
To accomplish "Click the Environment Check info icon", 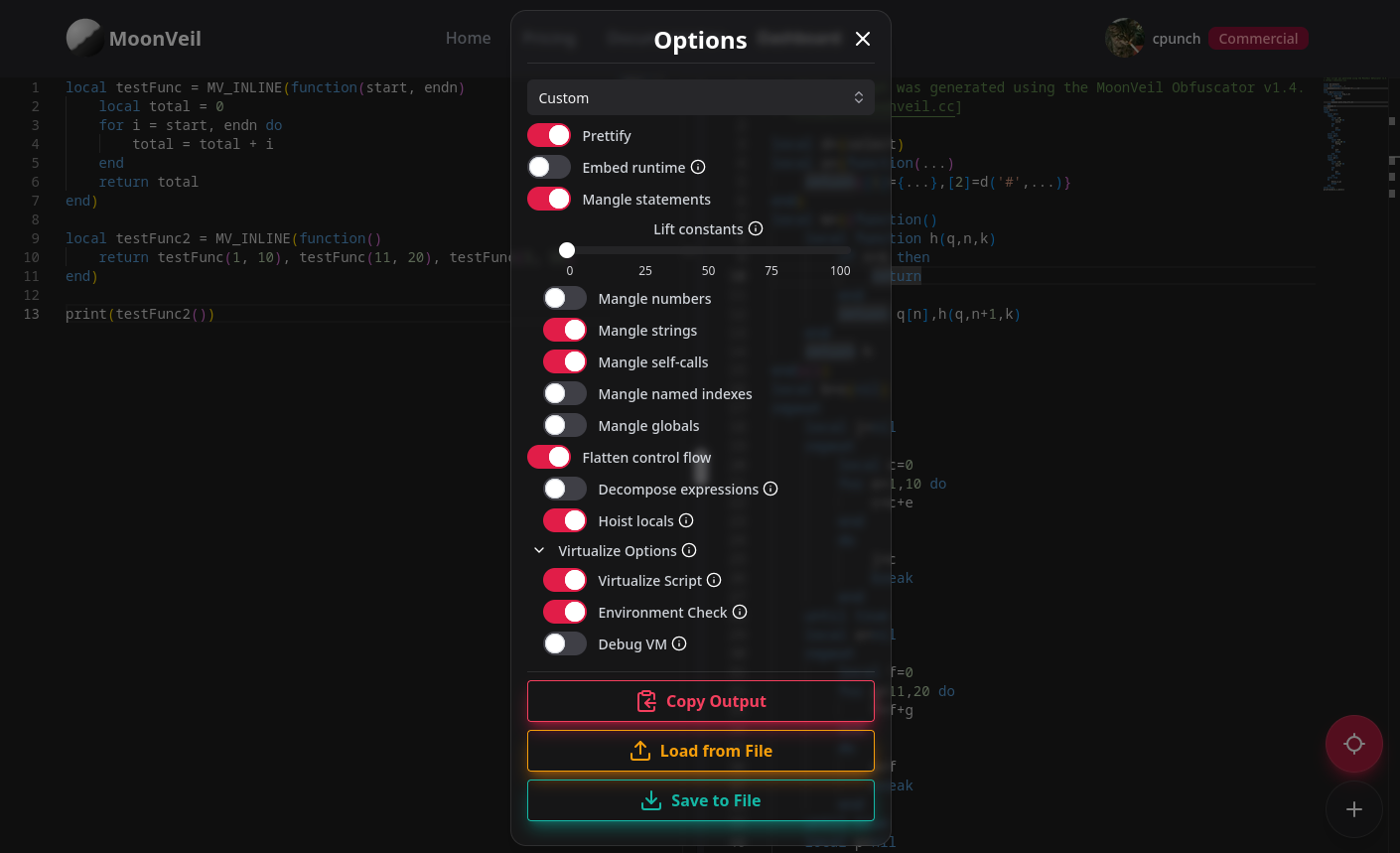I will tap(740, 612).
